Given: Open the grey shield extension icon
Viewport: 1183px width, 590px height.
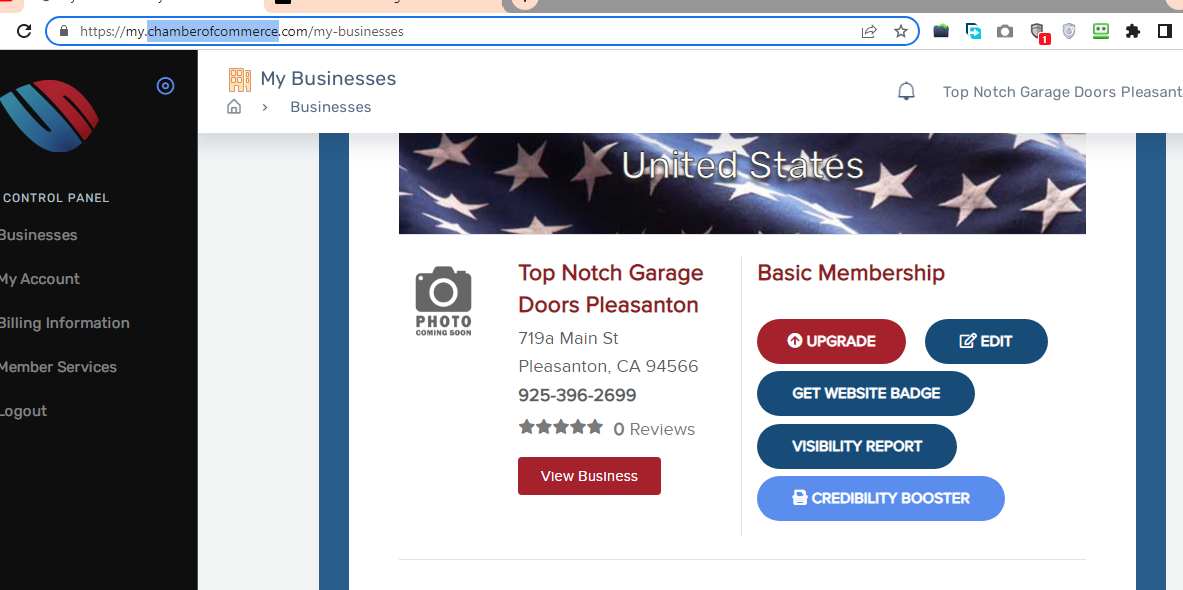Looking at the screenshot, I should click(1069, 31).
